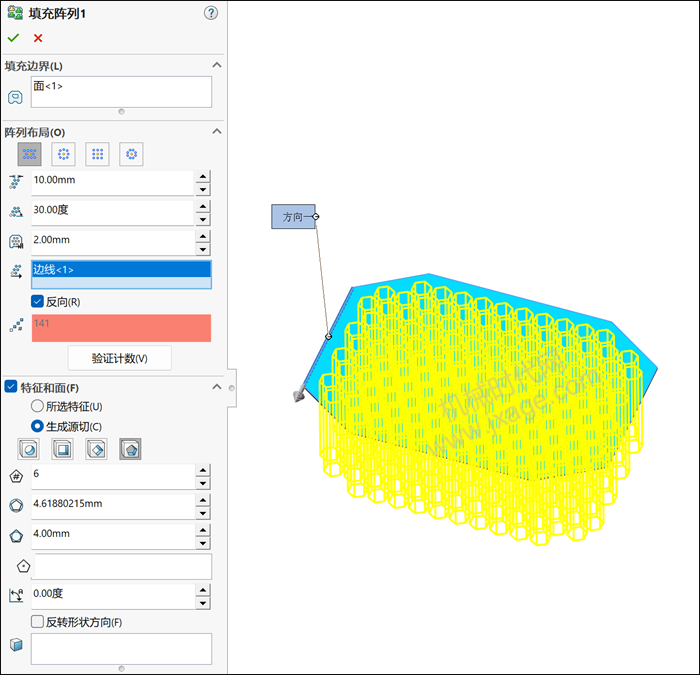This screenshot has width=700, height=675.
Task: Click polygon sides icon beside value 6
Action: (16, 476)
